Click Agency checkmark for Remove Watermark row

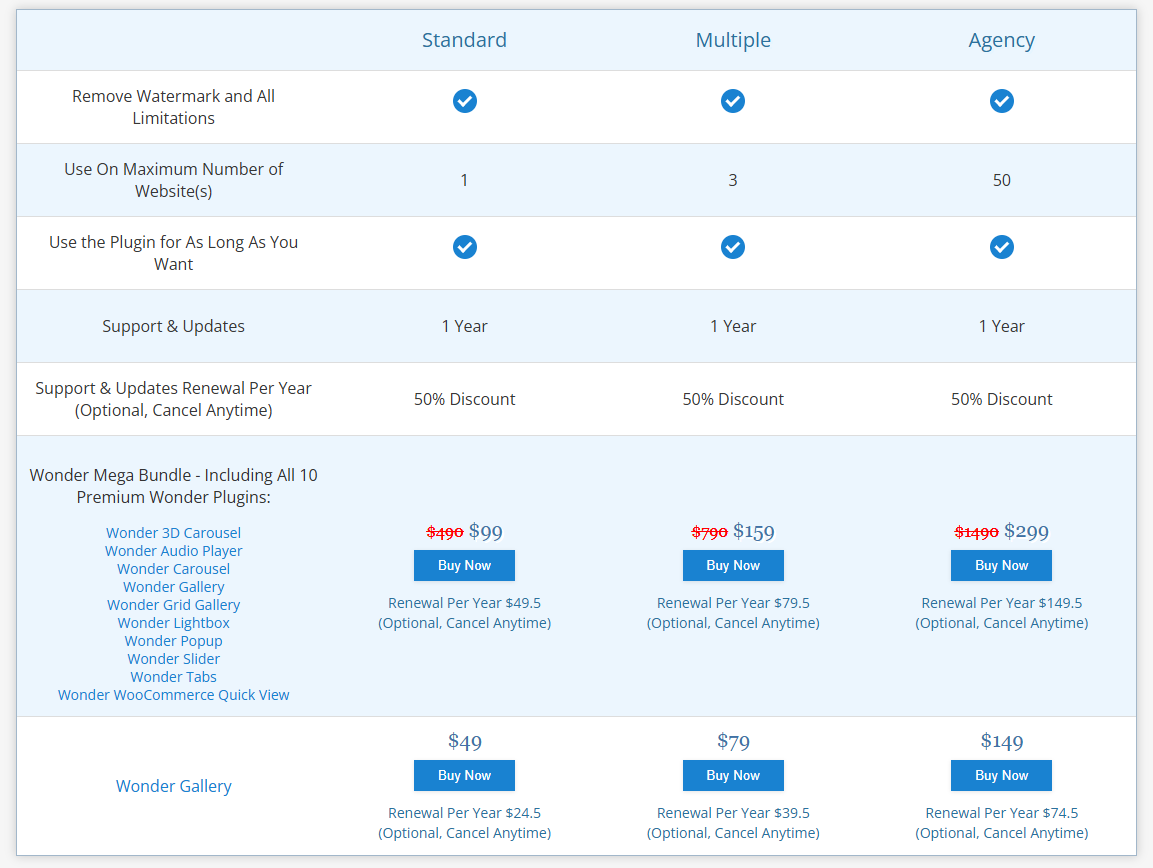pyautogui.click(x=1002, y=101)
